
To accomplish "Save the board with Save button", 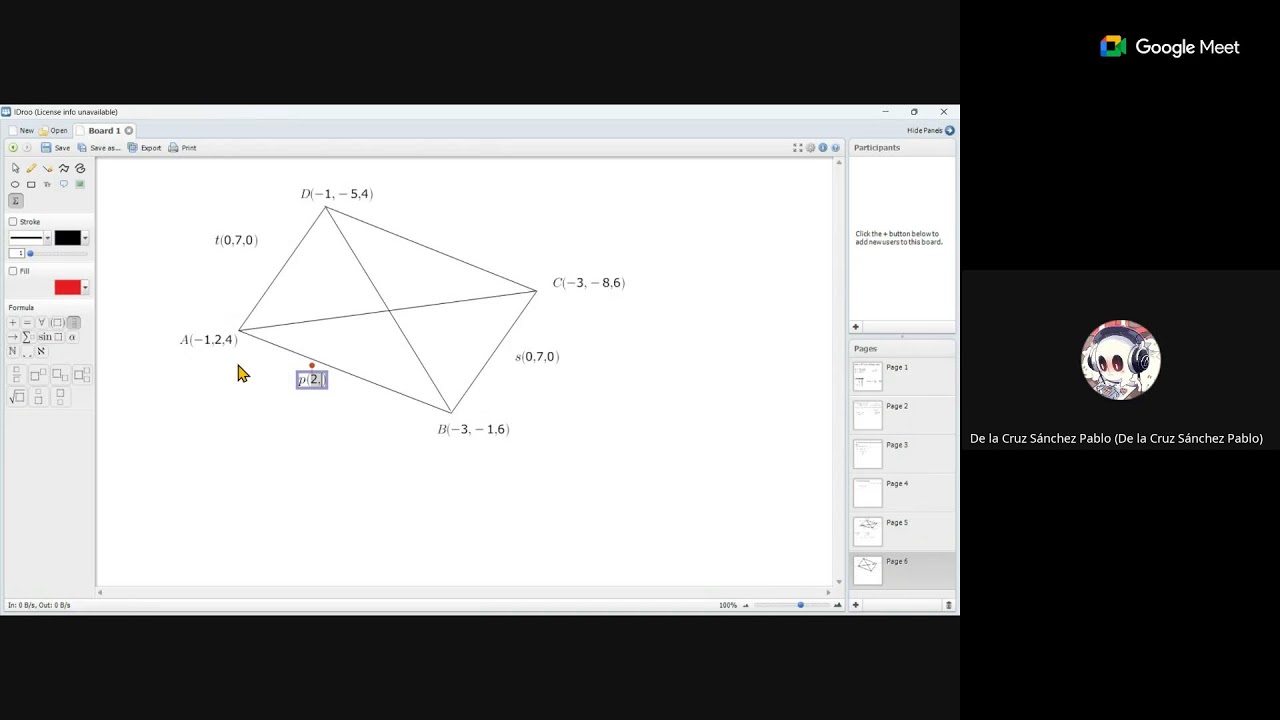I will tap(56, 148).
